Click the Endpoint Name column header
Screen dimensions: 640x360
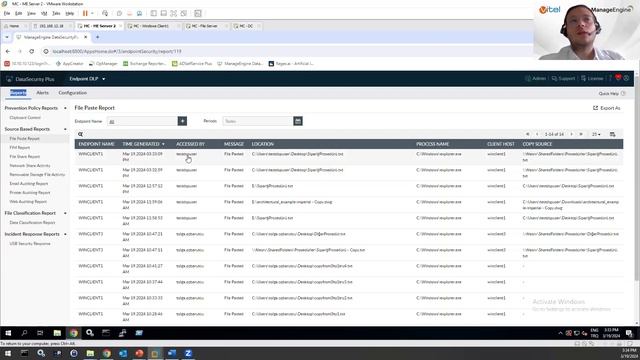(96, 144)
